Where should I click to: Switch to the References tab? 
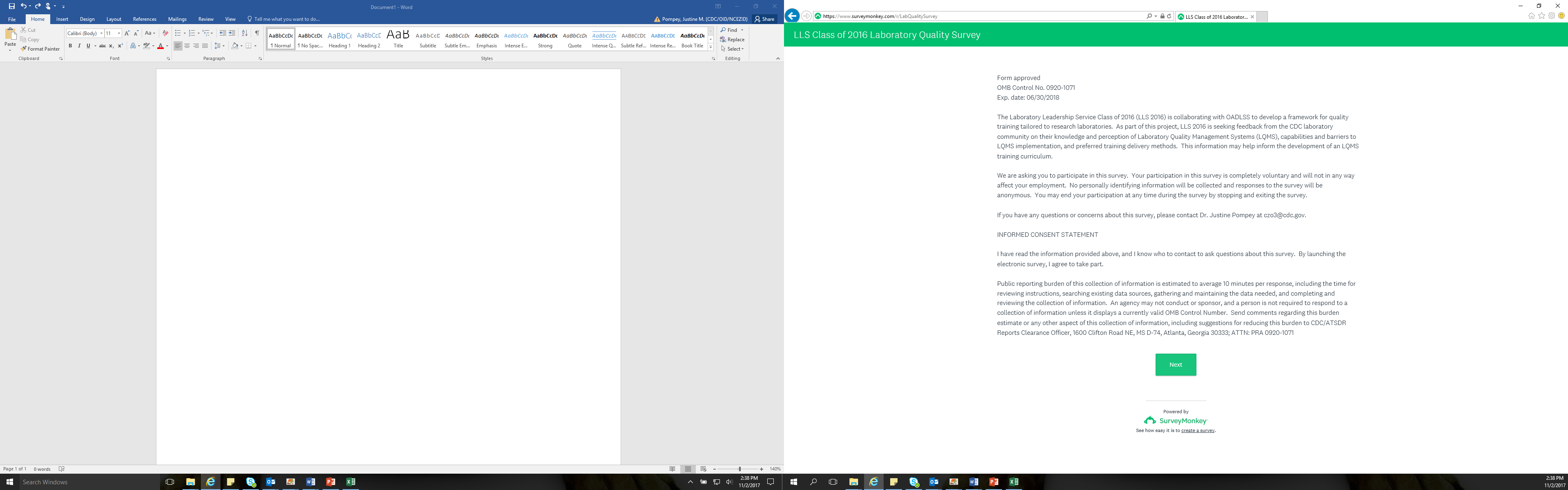click(x=144, y=19)
